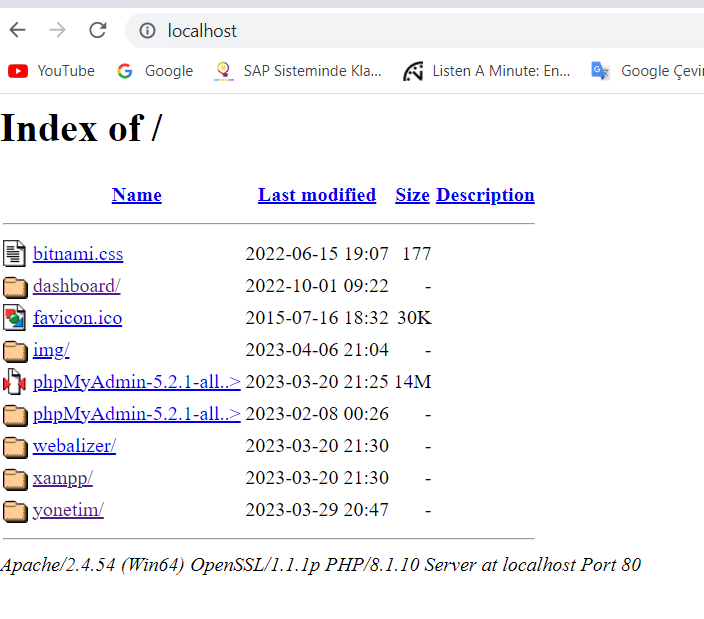704x619 pixels.
Task: Open the img/ directory link
Action: [51, 350]
